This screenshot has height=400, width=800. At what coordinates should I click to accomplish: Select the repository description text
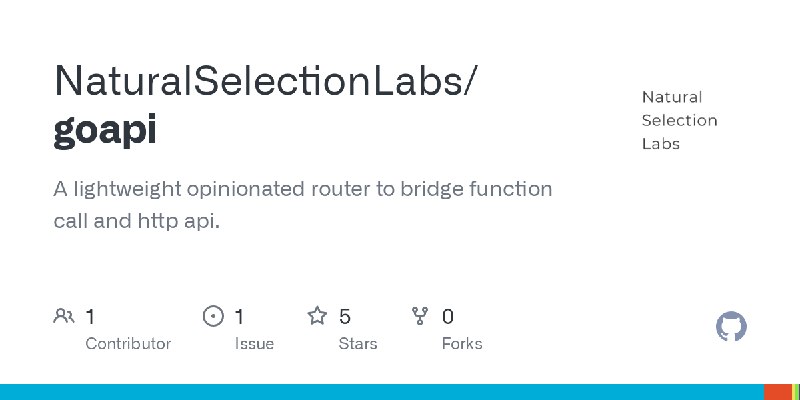click(302, 205)
